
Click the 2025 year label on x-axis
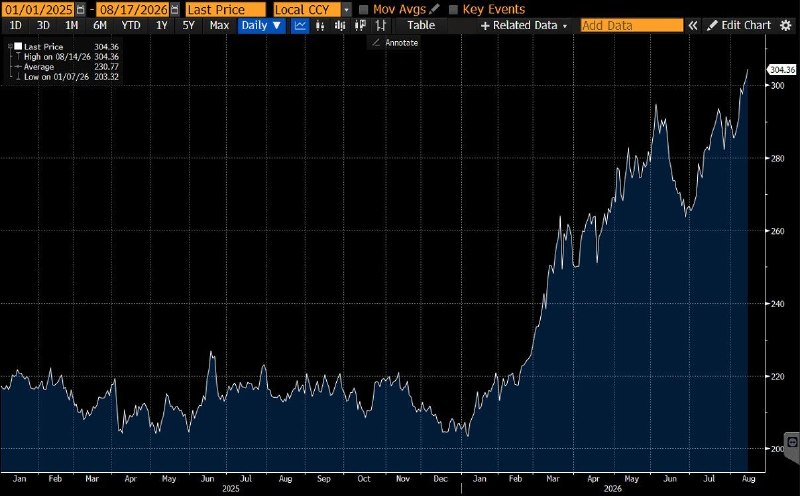pos(231,489)
